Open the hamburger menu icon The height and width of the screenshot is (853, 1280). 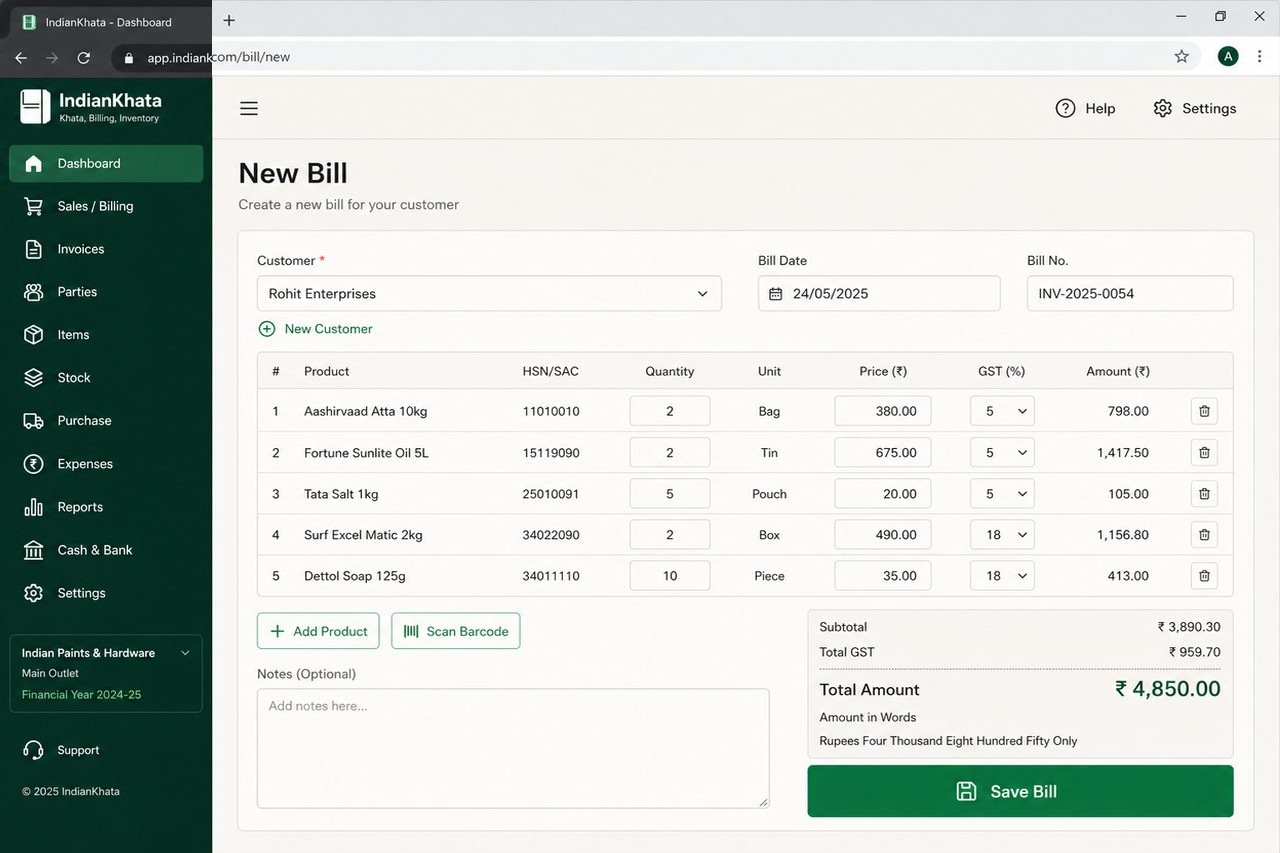click(x=249, y=108)
